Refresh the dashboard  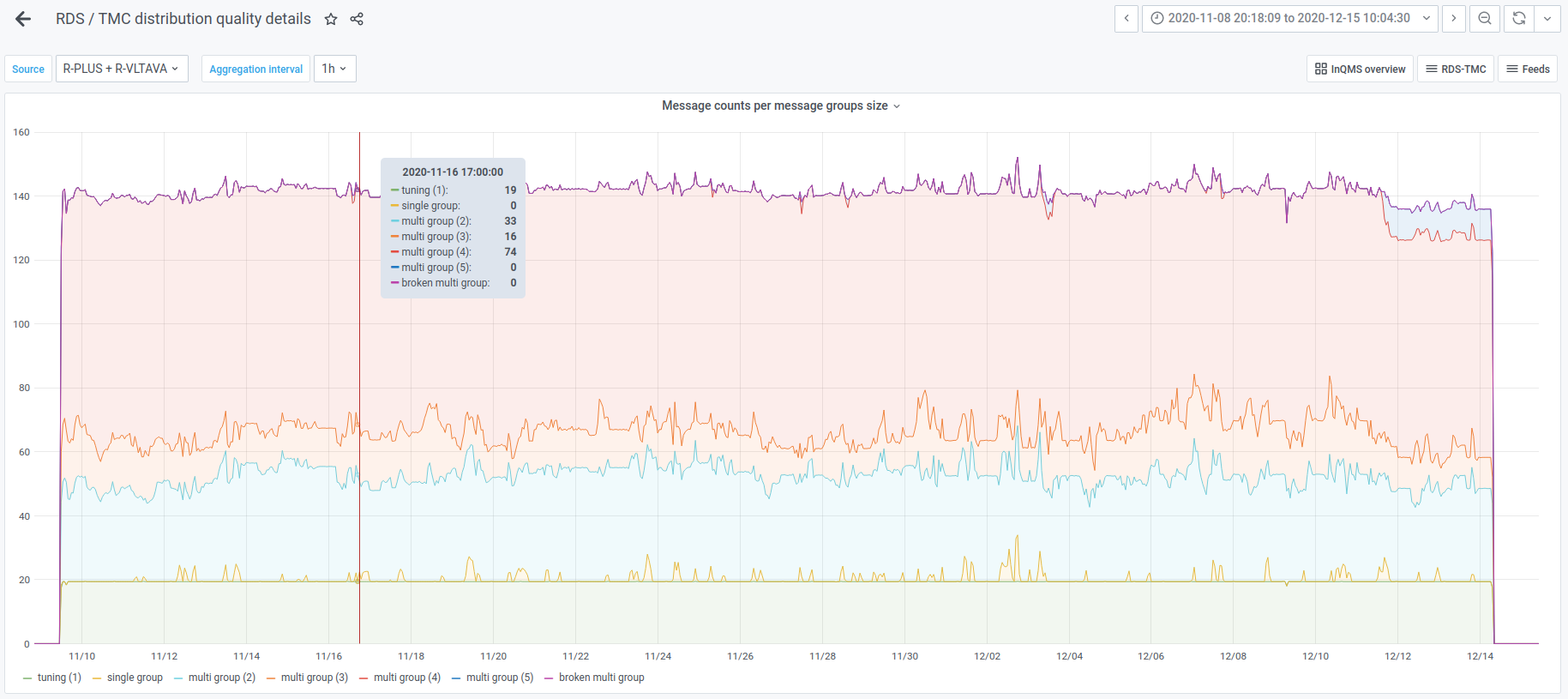[x=1519, y=18]
